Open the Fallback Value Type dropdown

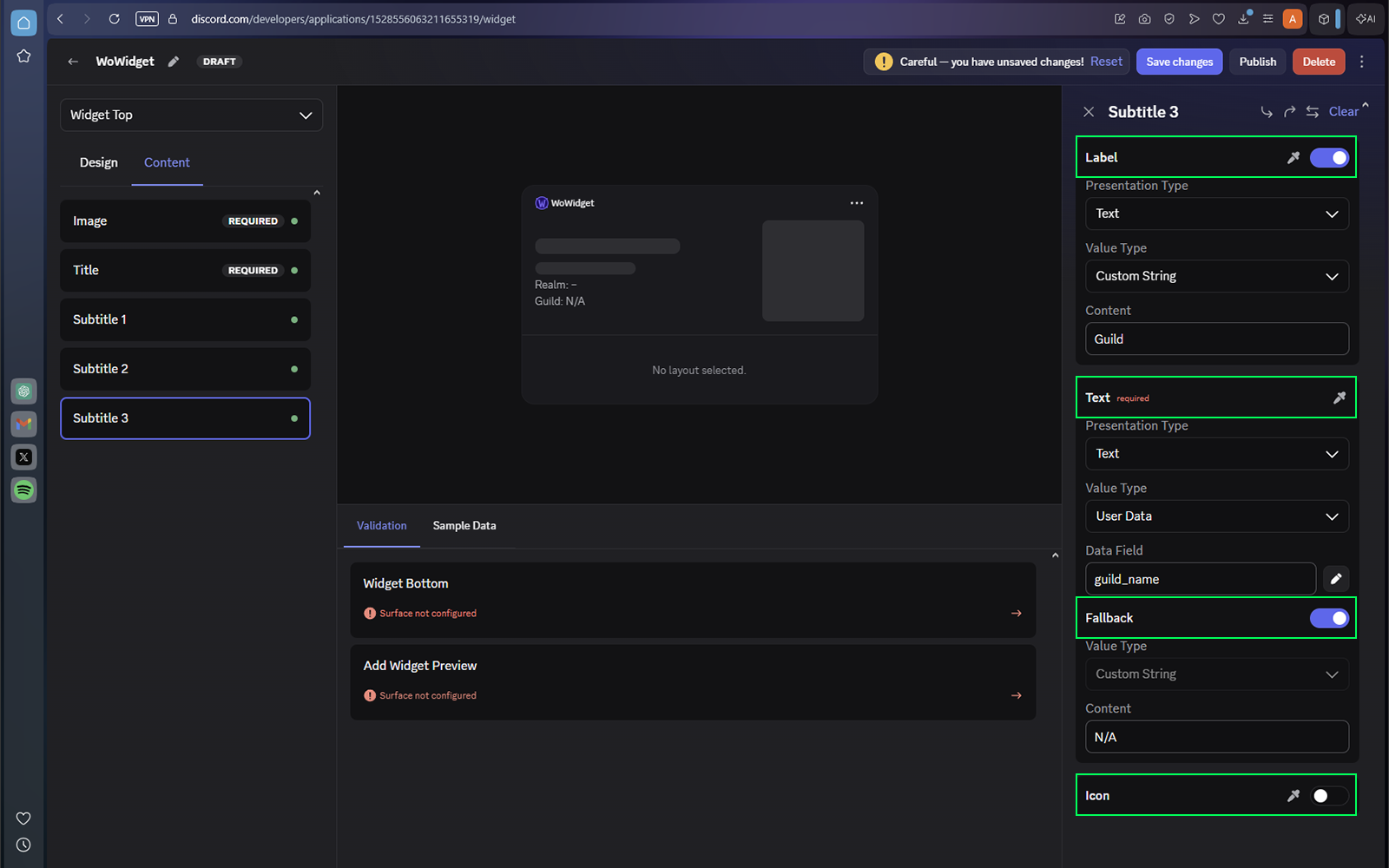(1217, 674)
